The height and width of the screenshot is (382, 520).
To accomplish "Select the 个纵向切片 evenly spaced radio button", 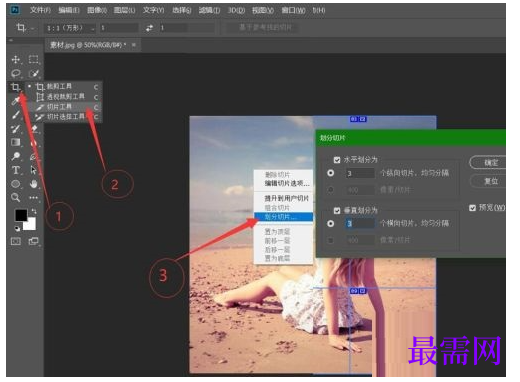I will 331,173.
